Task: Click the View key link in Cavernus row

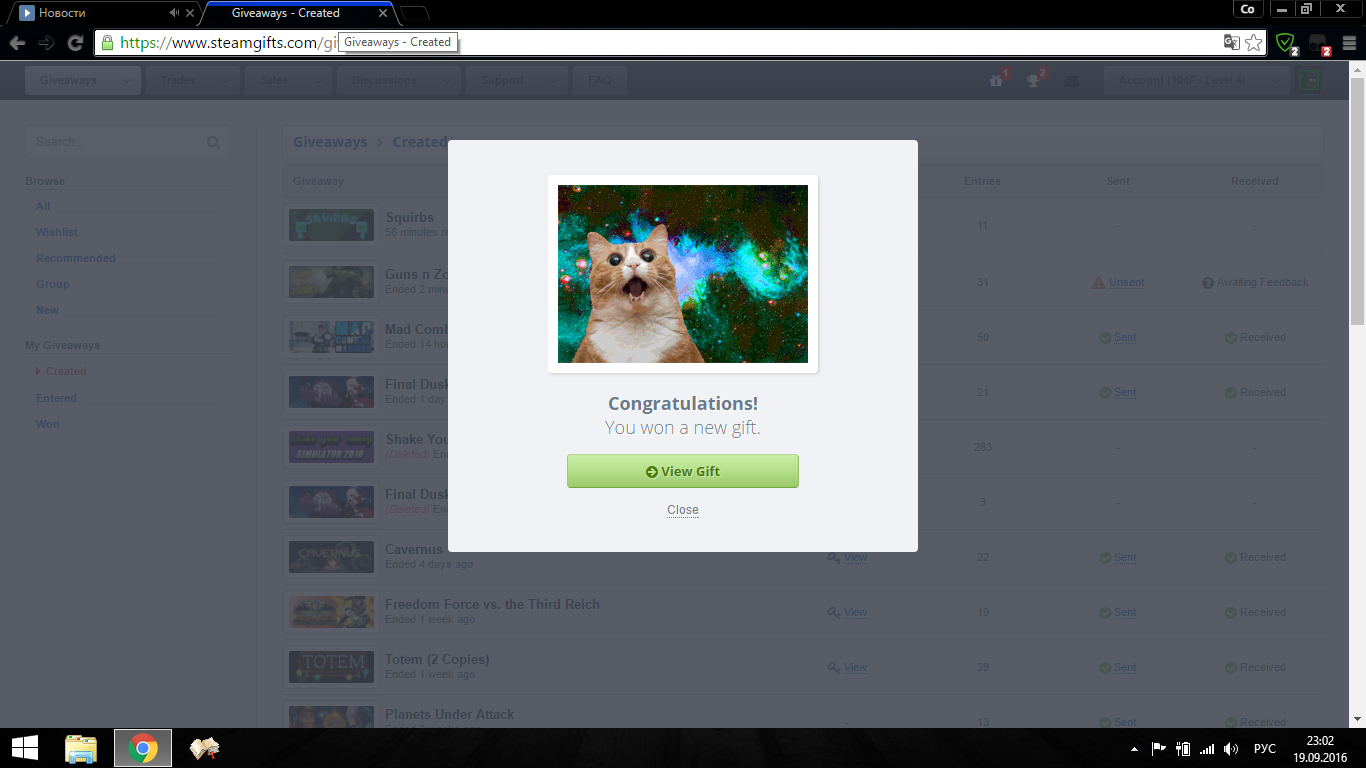Action: pos(855,558)
